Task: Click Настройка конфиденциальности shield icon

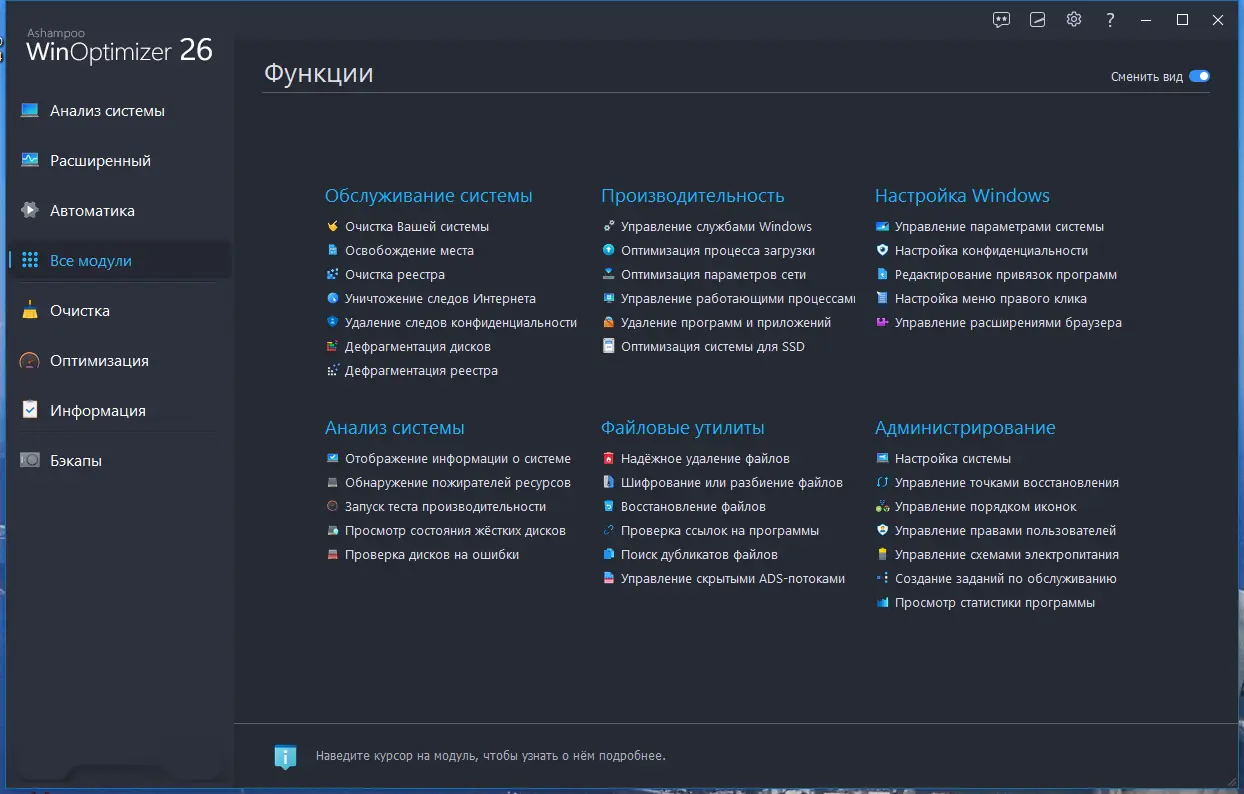Action: (882, 250)
